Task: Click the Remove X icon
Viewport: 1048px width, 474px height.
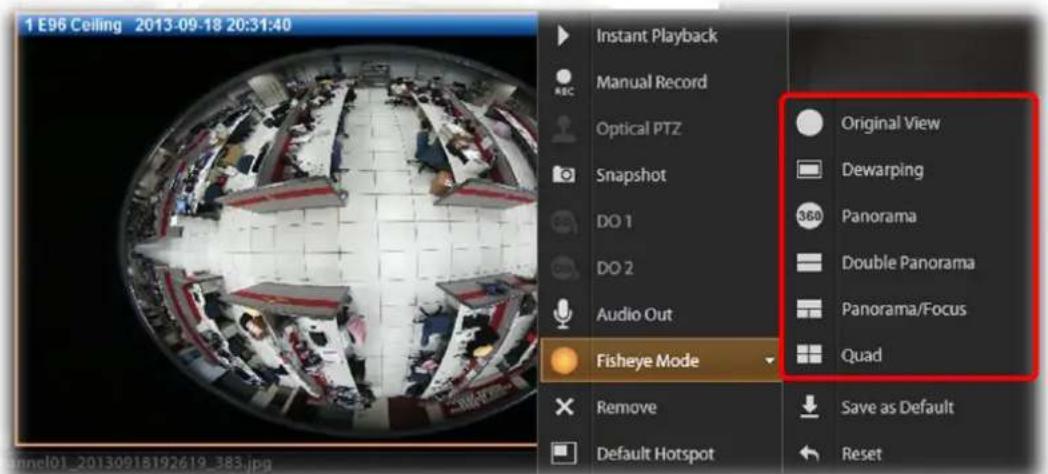Action: click(564, 407)
